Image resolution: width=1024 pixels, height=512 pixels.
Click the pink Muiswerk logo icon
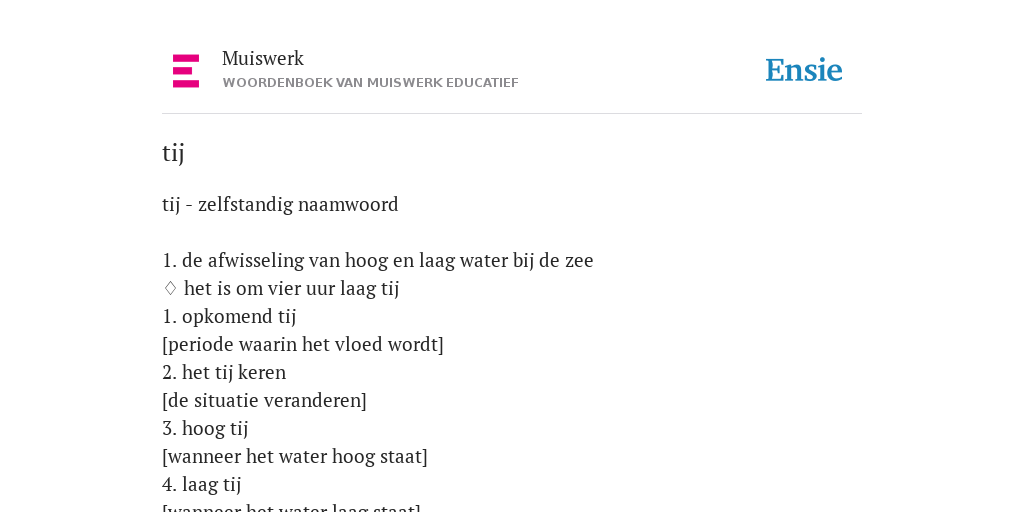point(186,71)
